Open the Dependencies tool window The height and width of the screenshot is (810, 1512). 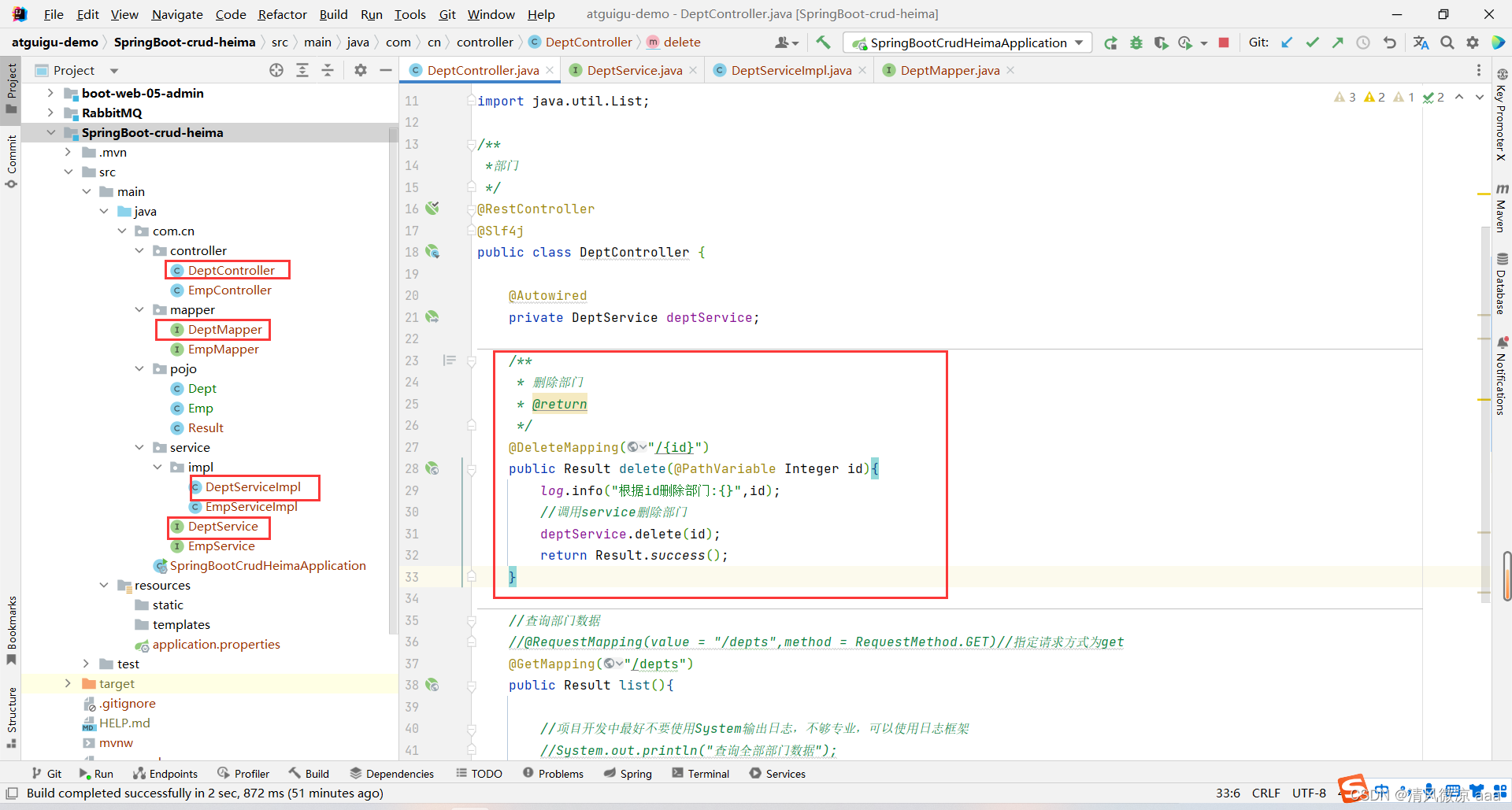391,774
